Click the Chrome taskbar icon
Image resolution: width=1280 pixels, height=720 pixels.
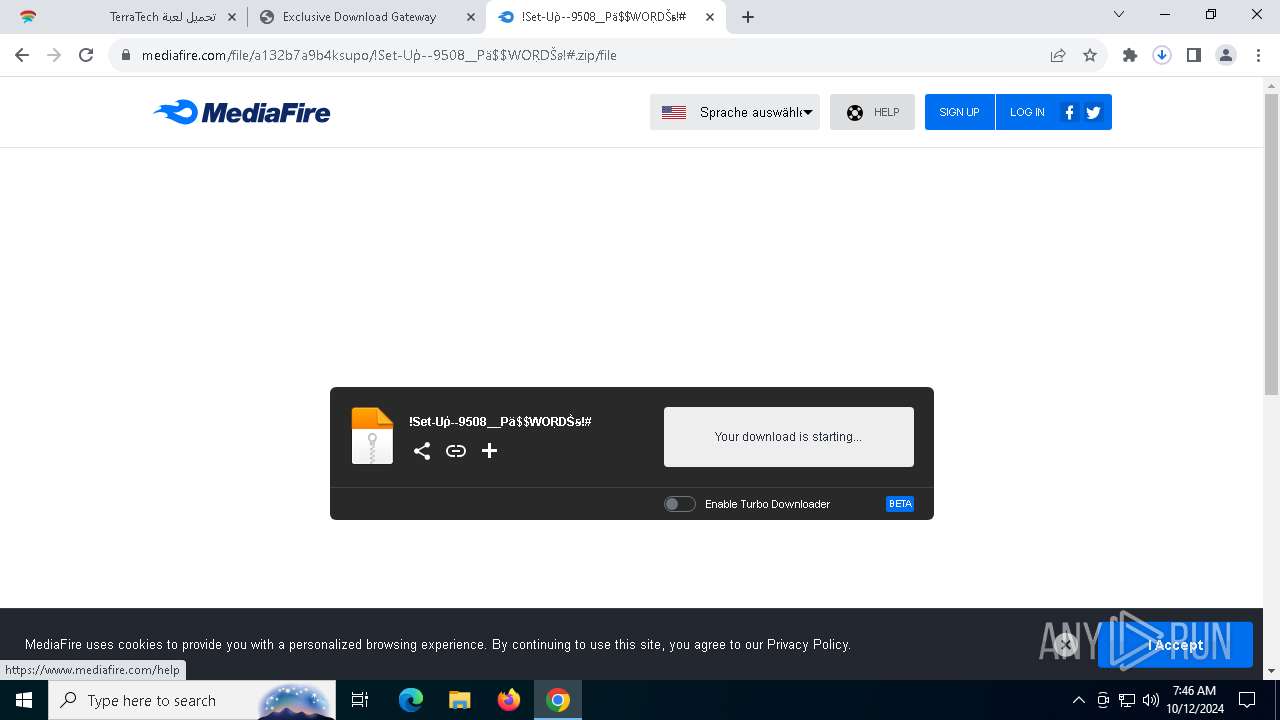(x=558, y=700)
